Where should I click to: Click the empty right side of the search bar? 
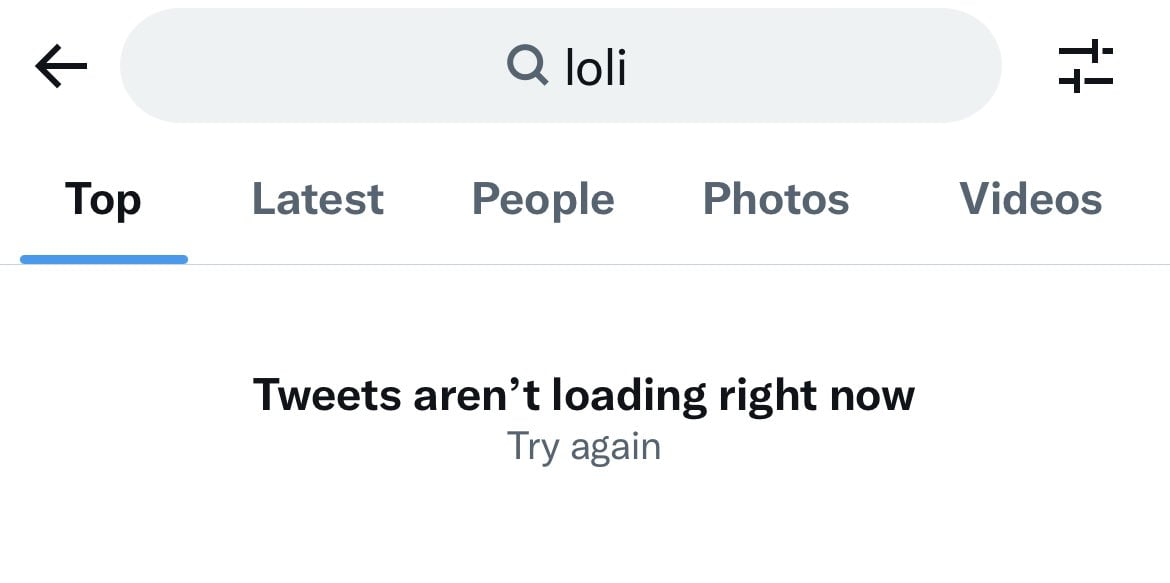(850, 67)
